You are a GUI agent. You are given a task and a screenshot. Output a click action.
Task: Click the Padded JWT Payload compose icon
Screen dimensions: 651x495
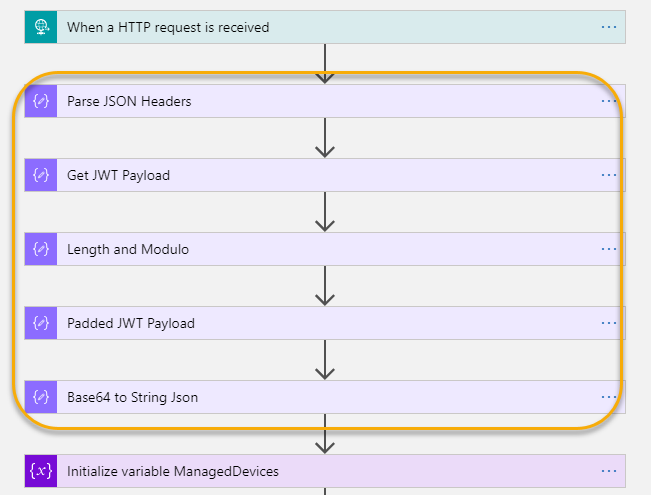tap(41, 323)
